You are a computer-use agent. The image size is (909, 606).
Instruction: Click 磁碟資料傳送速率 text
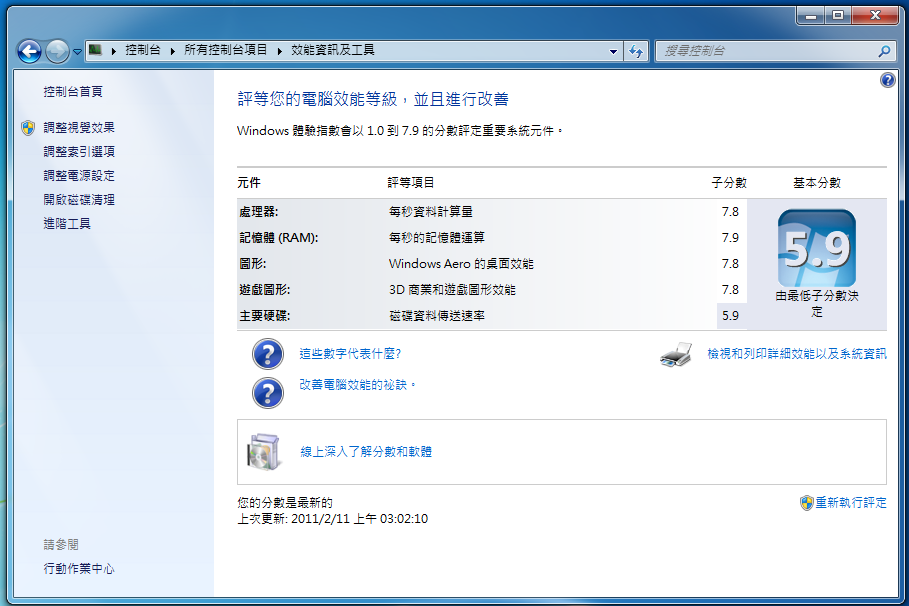[437, 316]
